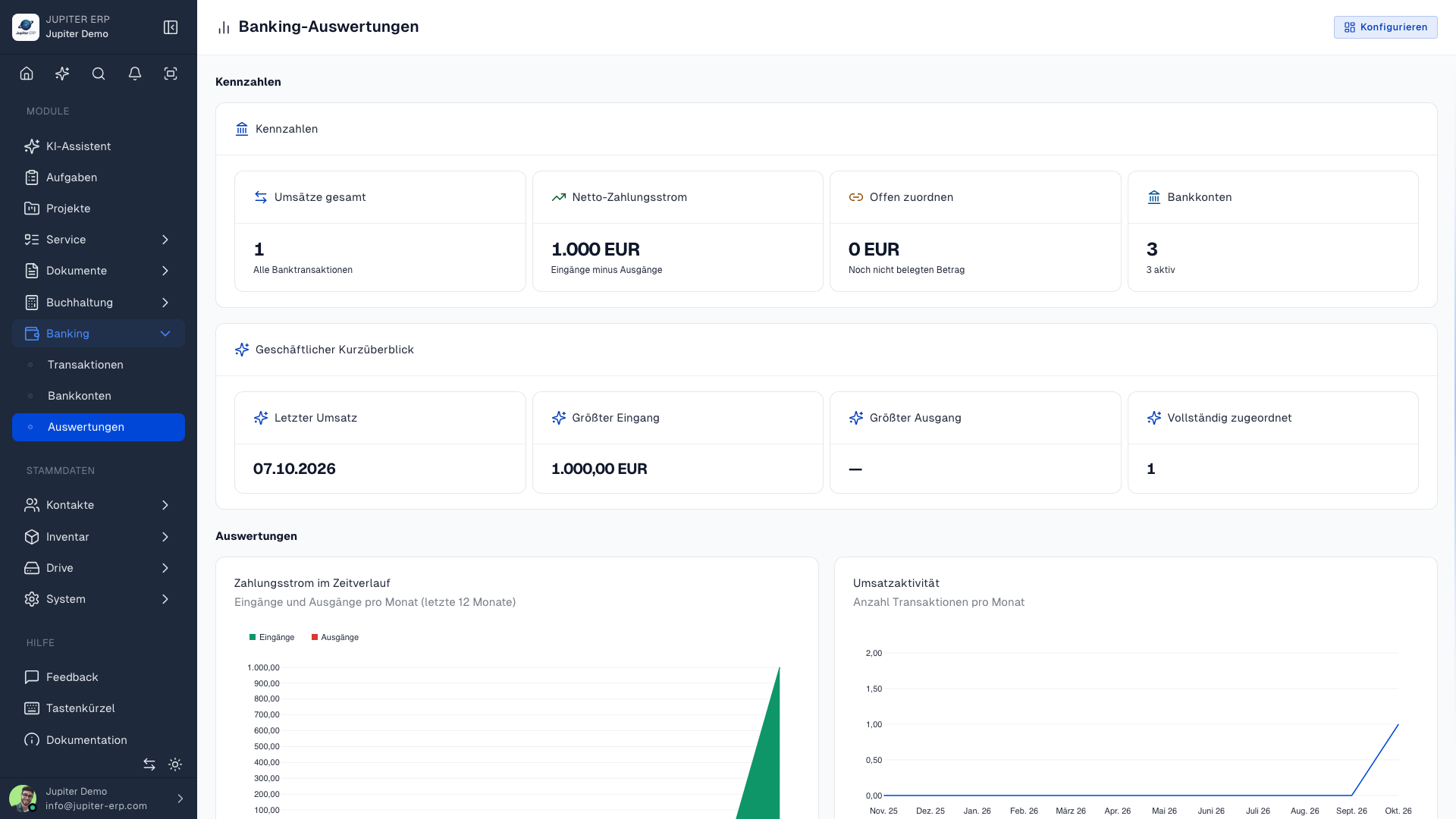Image resolution: width=1456 pixels, height=819 pixels.
Task: Expand the Dokumente submenu chevron
Action: [165, 271]
